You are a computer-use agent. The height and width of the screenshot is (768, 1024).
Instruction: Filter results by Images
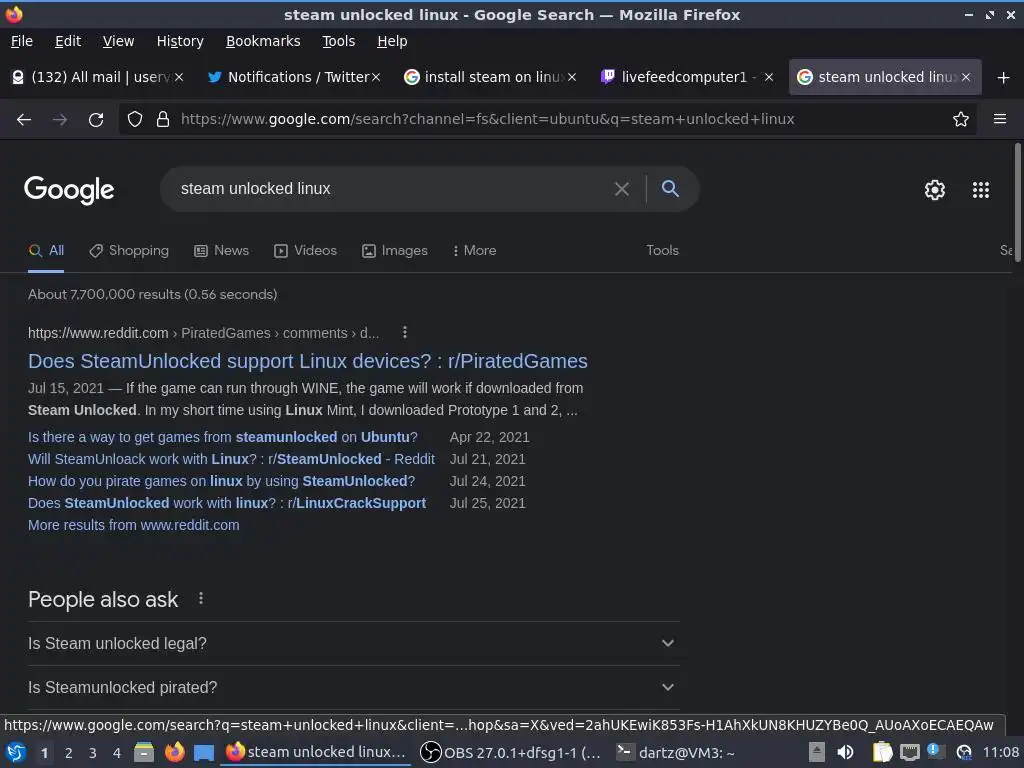point(394,251)
